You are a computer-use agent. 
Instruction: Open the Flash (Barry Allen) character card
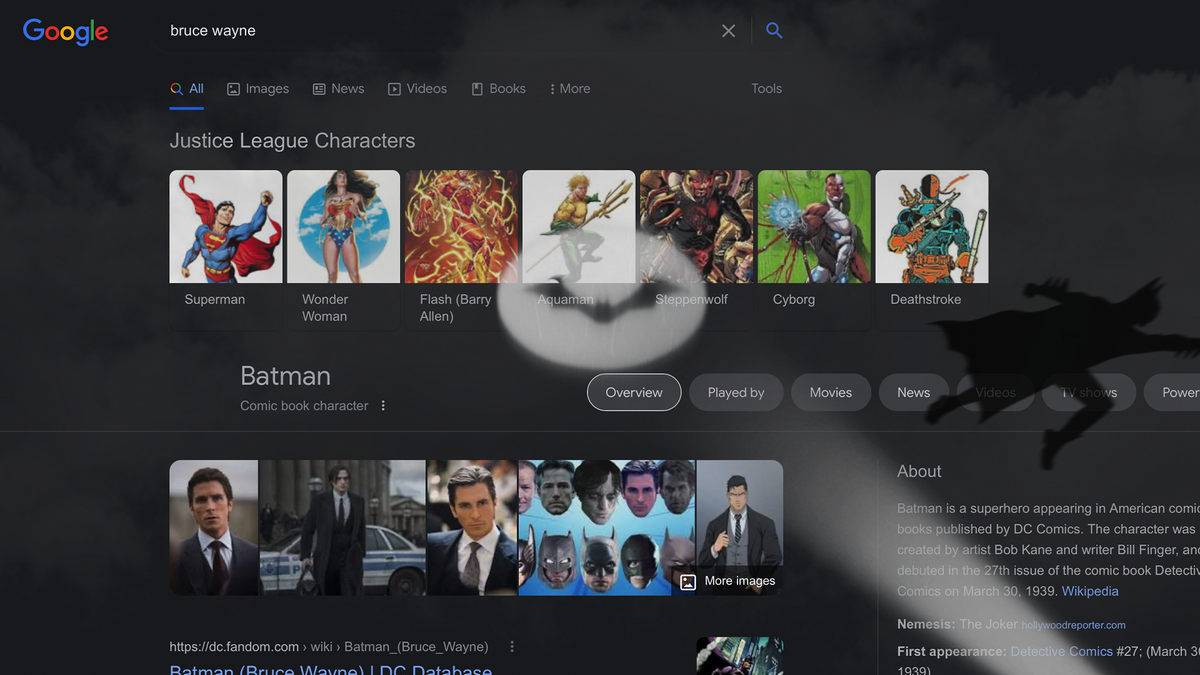(461, 248)
